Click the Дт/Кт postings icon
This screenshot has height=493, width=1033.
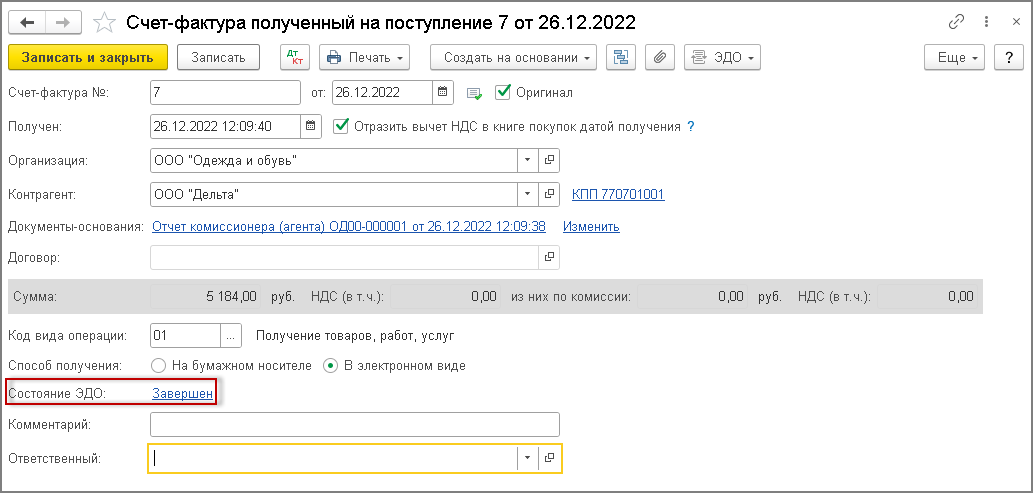(x=294, y=58)
